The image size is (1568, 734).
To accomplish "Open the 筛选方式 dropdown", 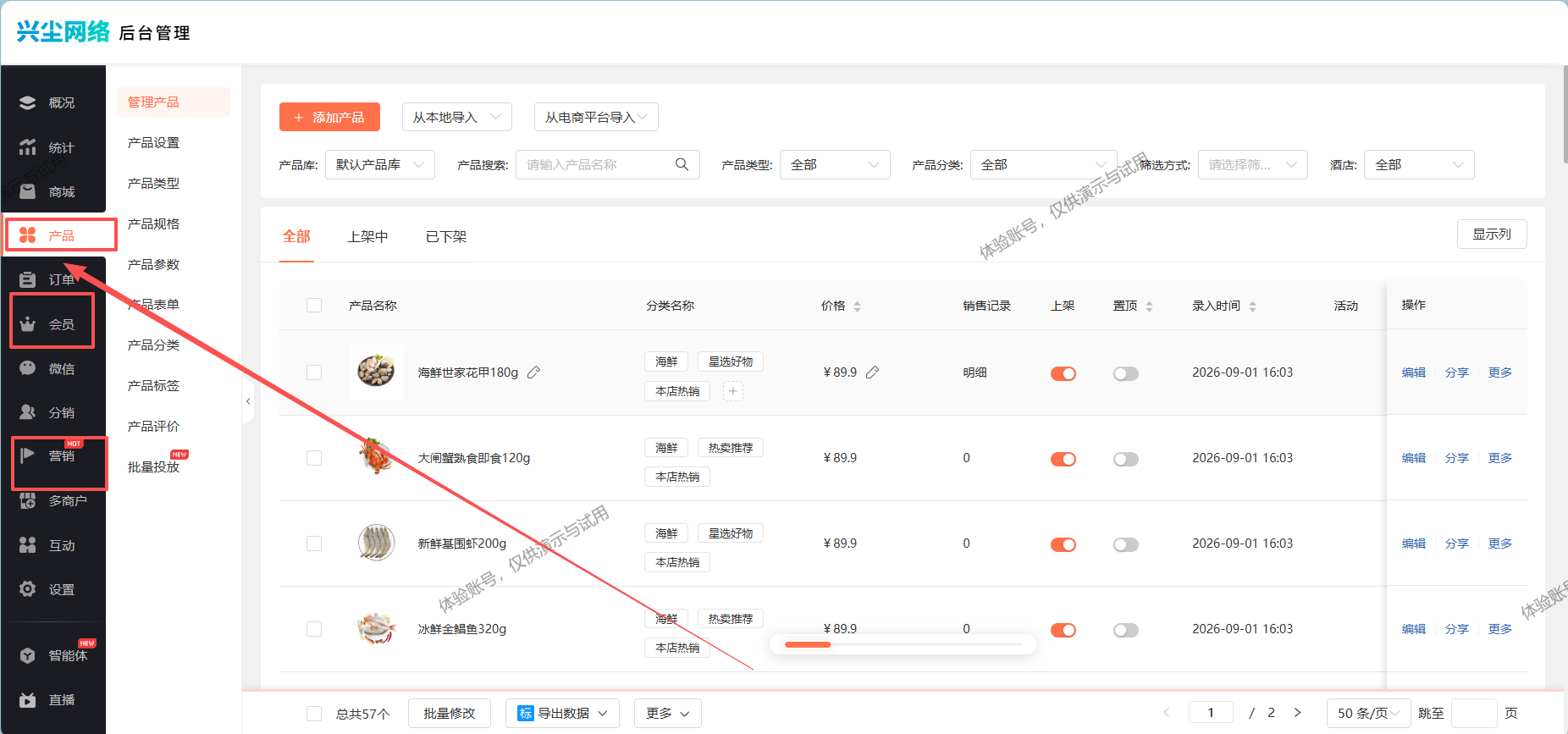I will (1253, 164).
